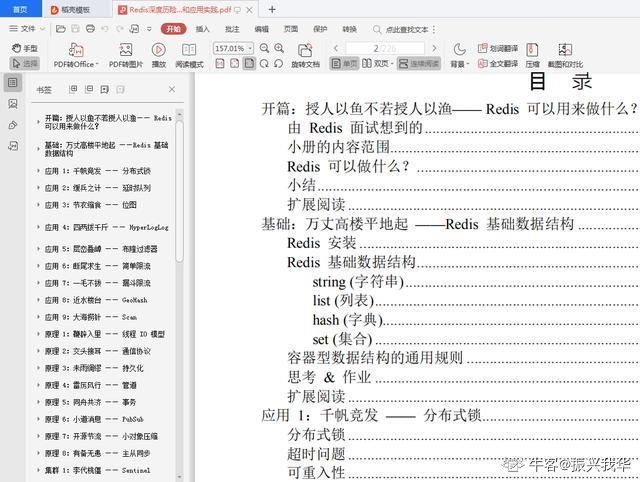The image size is (640, 482).
Task: Click the Save disk icon
Action: pyautogui.click(x=76, y=29)
